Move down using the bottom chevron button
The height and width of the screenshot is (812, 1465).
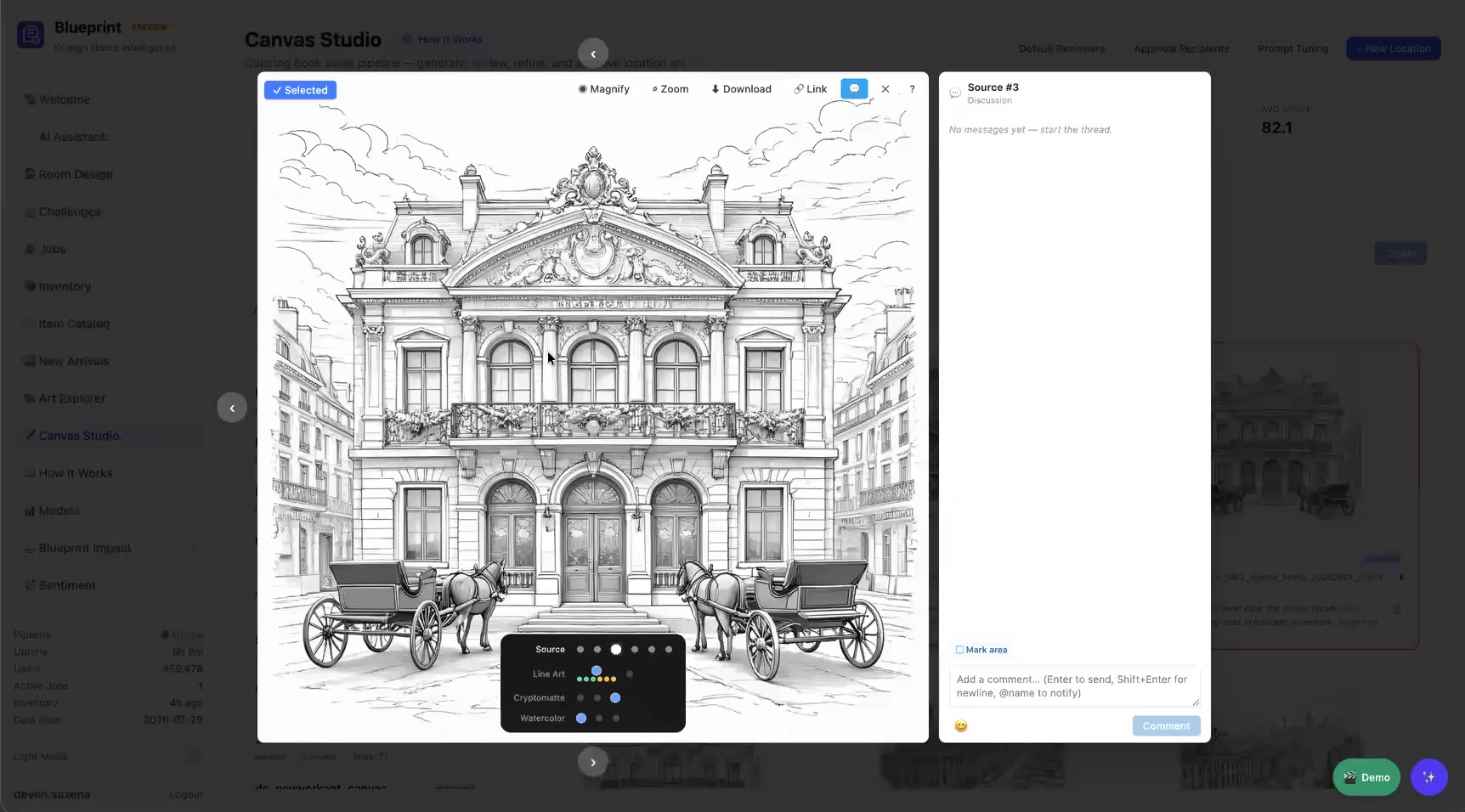click(x=593, y=762)
